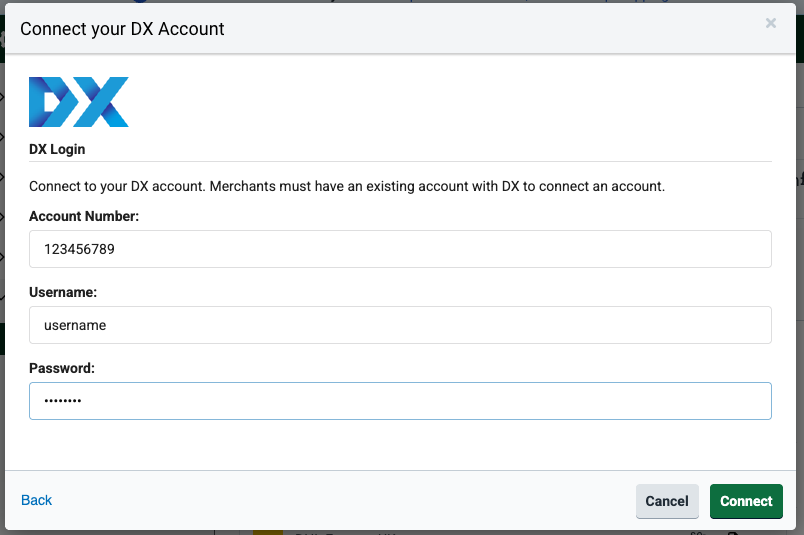Click the 'Account Number:' label
The width and height of the screenshot is (804, 535).
[x=84, y=216]
